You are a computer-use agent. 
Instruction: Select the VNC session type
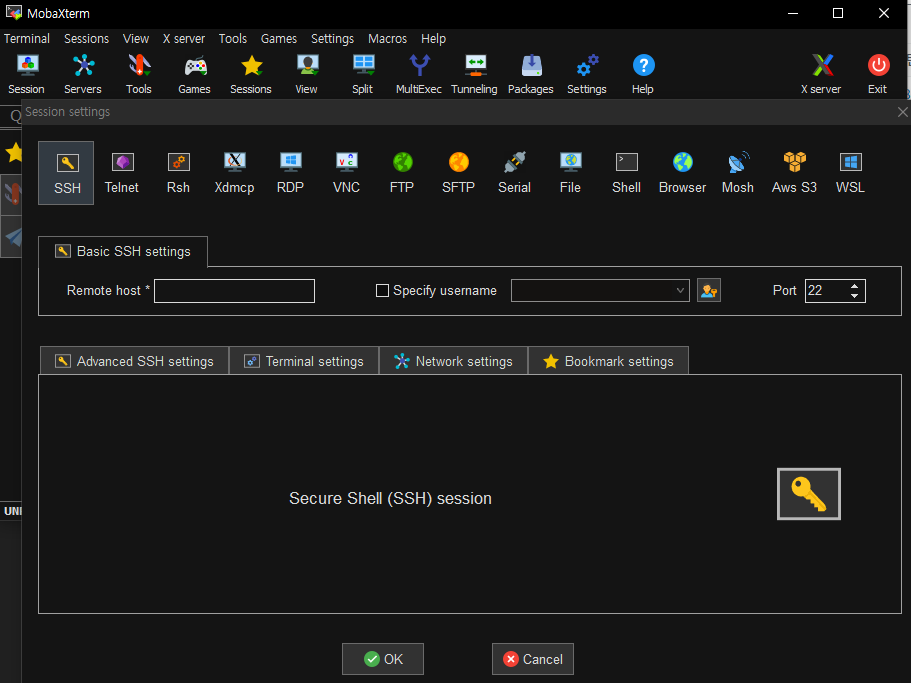pos(346,172)
